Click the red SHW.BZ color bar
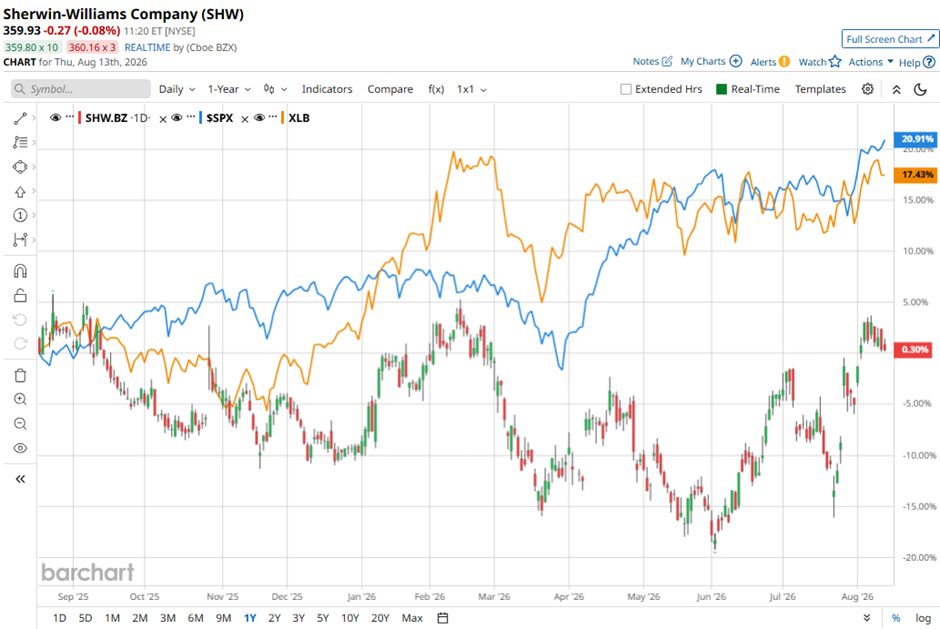The width and height of the screenshot is (940, 629). click(x=80, y=118)
